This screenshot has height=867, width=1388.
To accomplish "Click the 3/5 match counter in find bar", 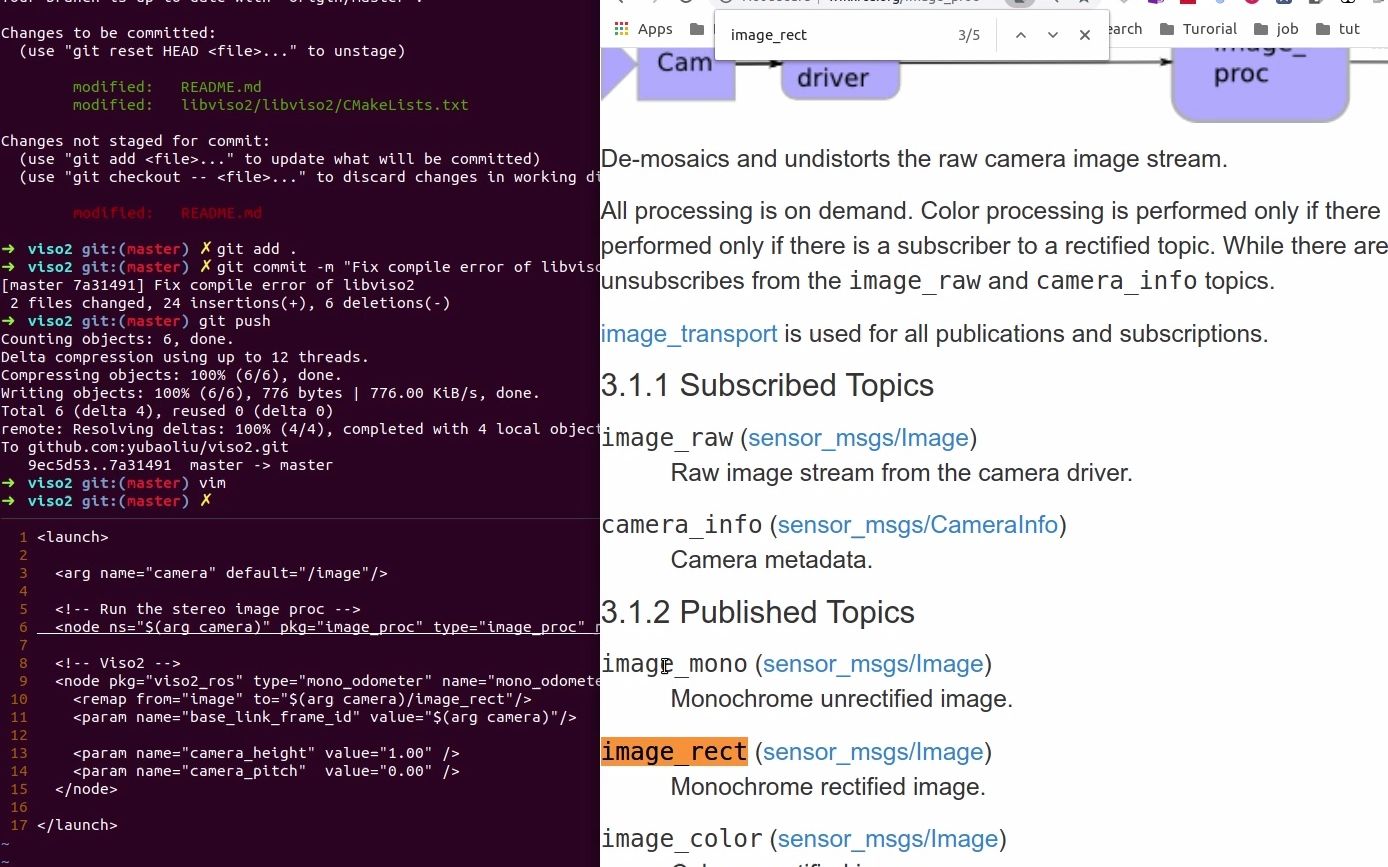I will click(x=969, y=35).
